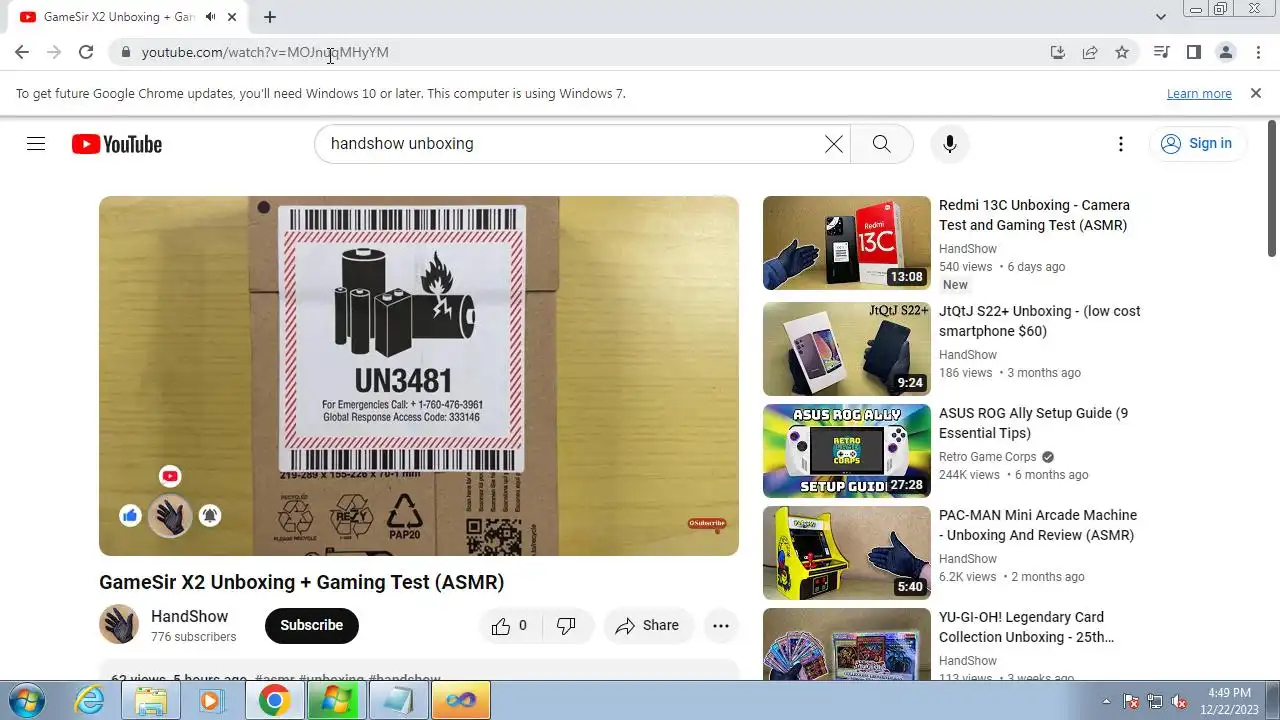The width and height of the screenshot is (1280, 720).
Task: Click the #asmr hashtag in the description
Action: [x=274, y=679]
